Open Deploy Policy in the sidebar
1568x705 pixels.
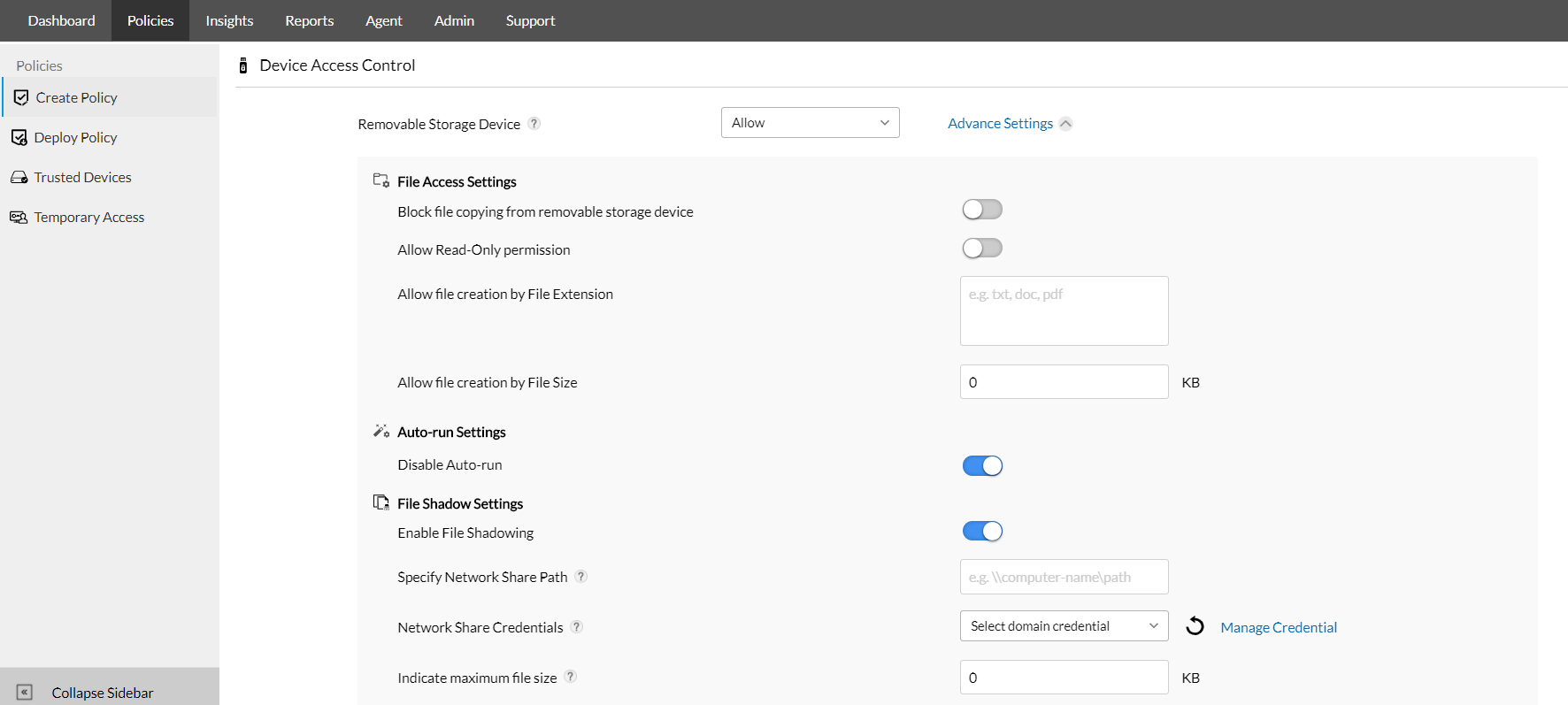pyautogui.click(x=75, y=138)
